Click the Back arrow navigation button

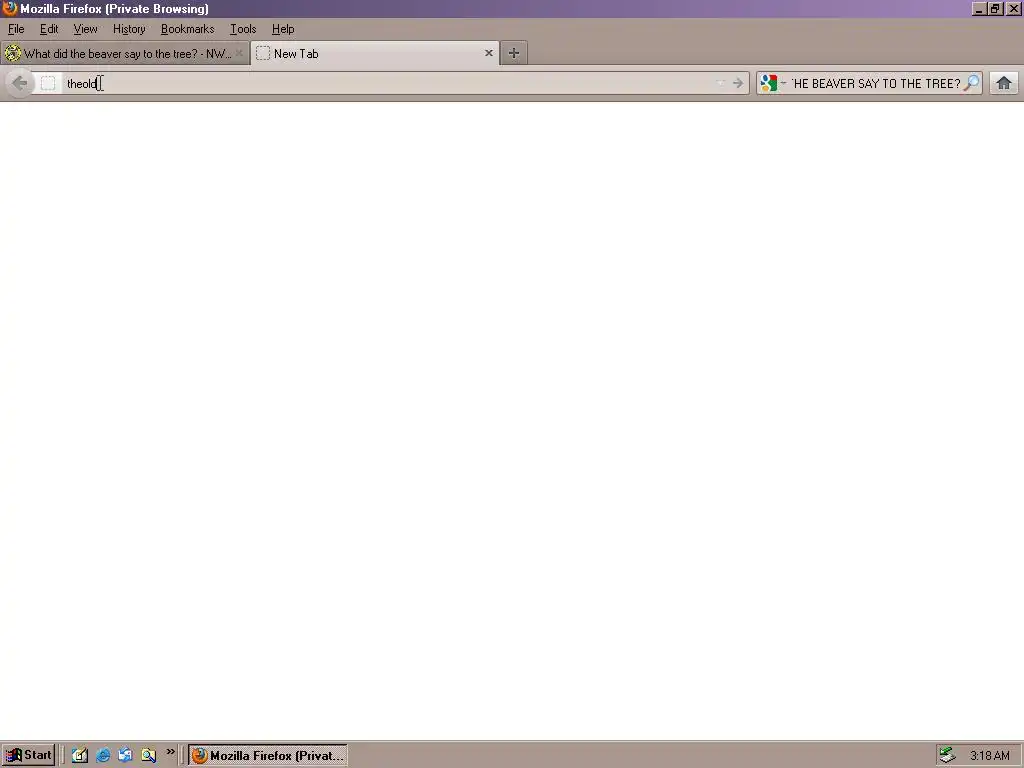20,83
